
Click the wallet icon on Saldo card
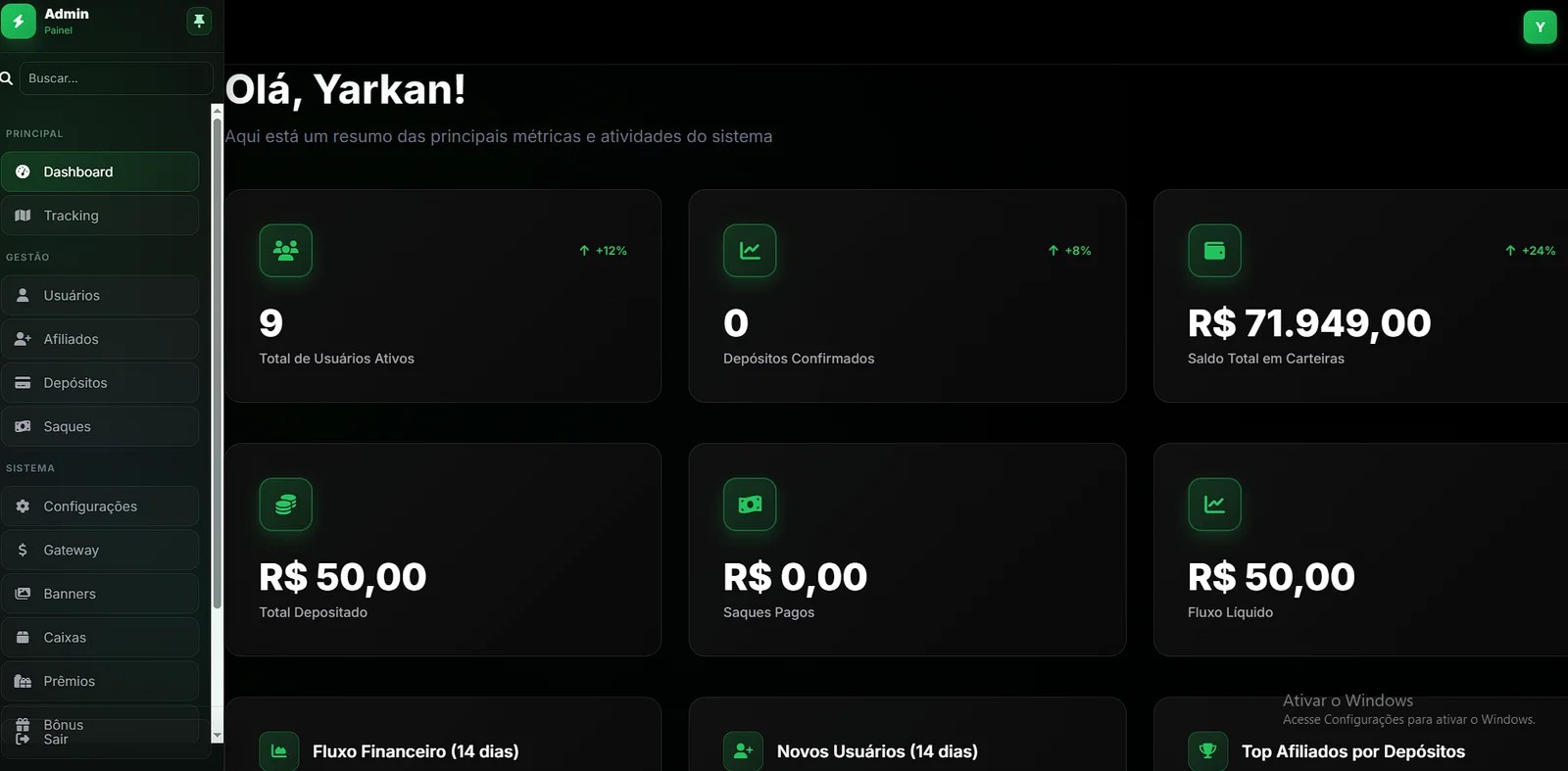[1214, 251]
